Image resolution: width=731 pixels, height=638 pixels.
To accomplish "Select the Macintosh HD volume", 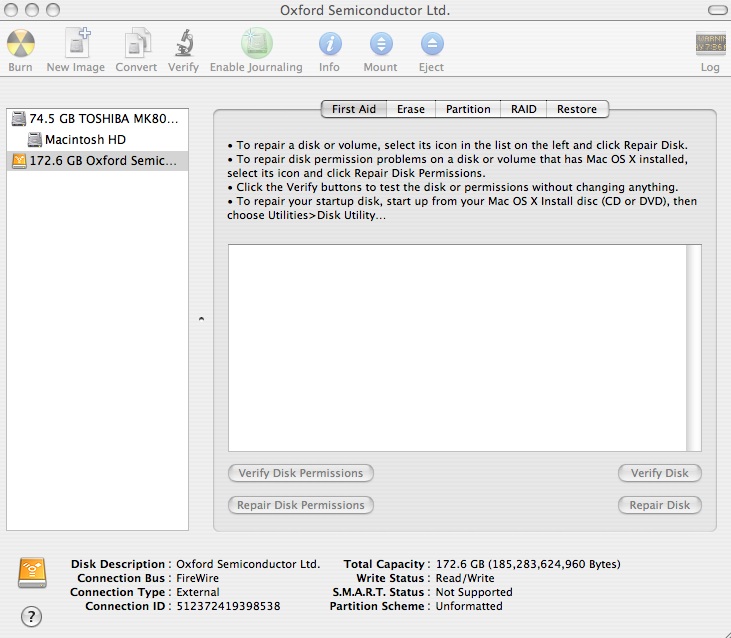I will click(97, 139).
